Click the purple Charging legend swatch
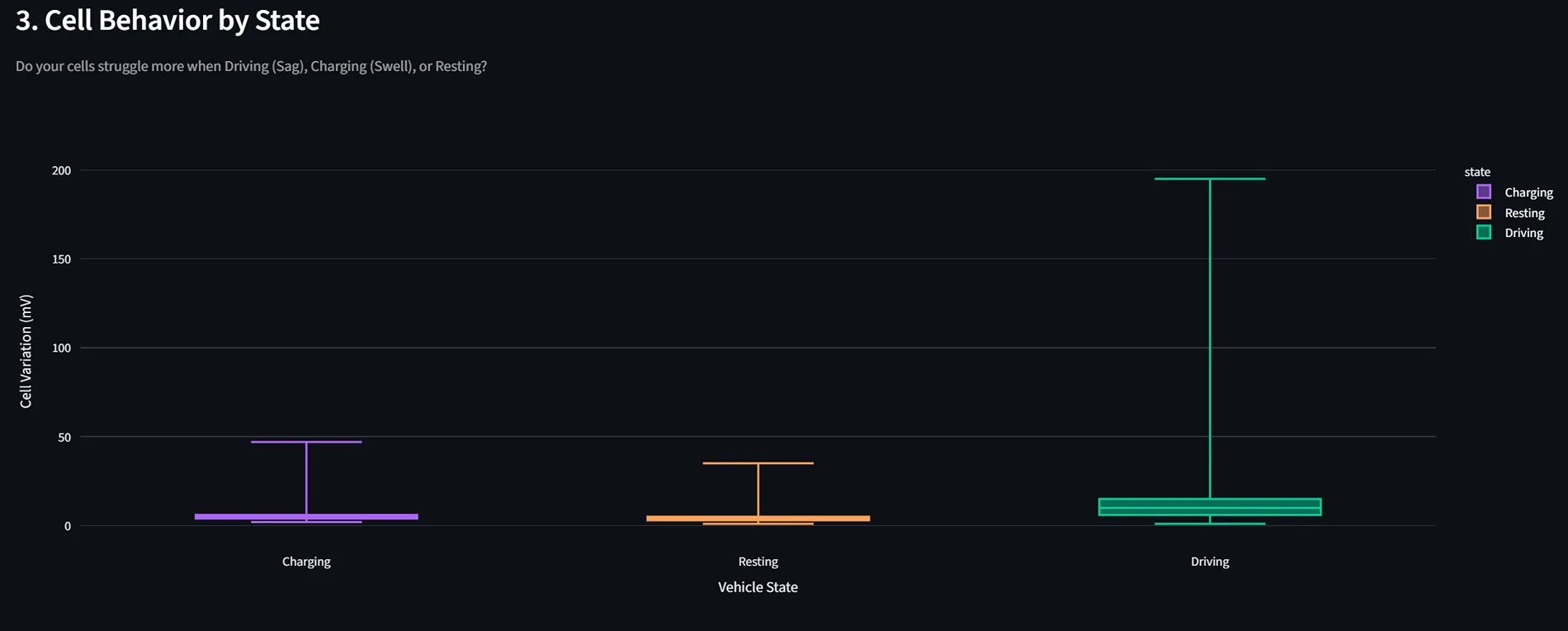Image resolution: width=1568 pixels, height=631 pixels. (1484, 192)
